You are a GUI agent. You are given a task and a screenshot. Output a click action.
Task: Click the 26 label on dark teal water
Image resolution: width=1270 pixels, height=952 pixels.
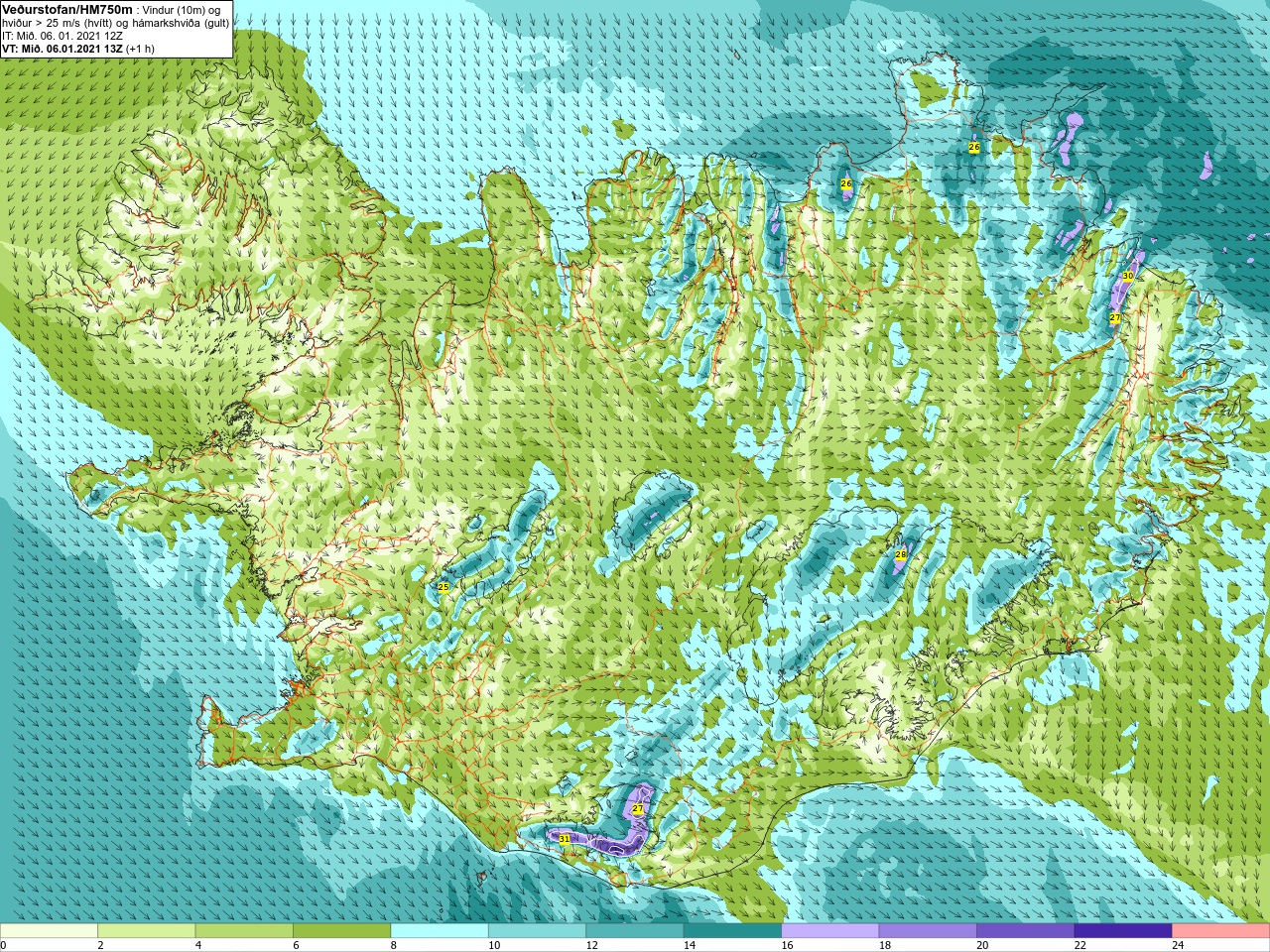974,147
